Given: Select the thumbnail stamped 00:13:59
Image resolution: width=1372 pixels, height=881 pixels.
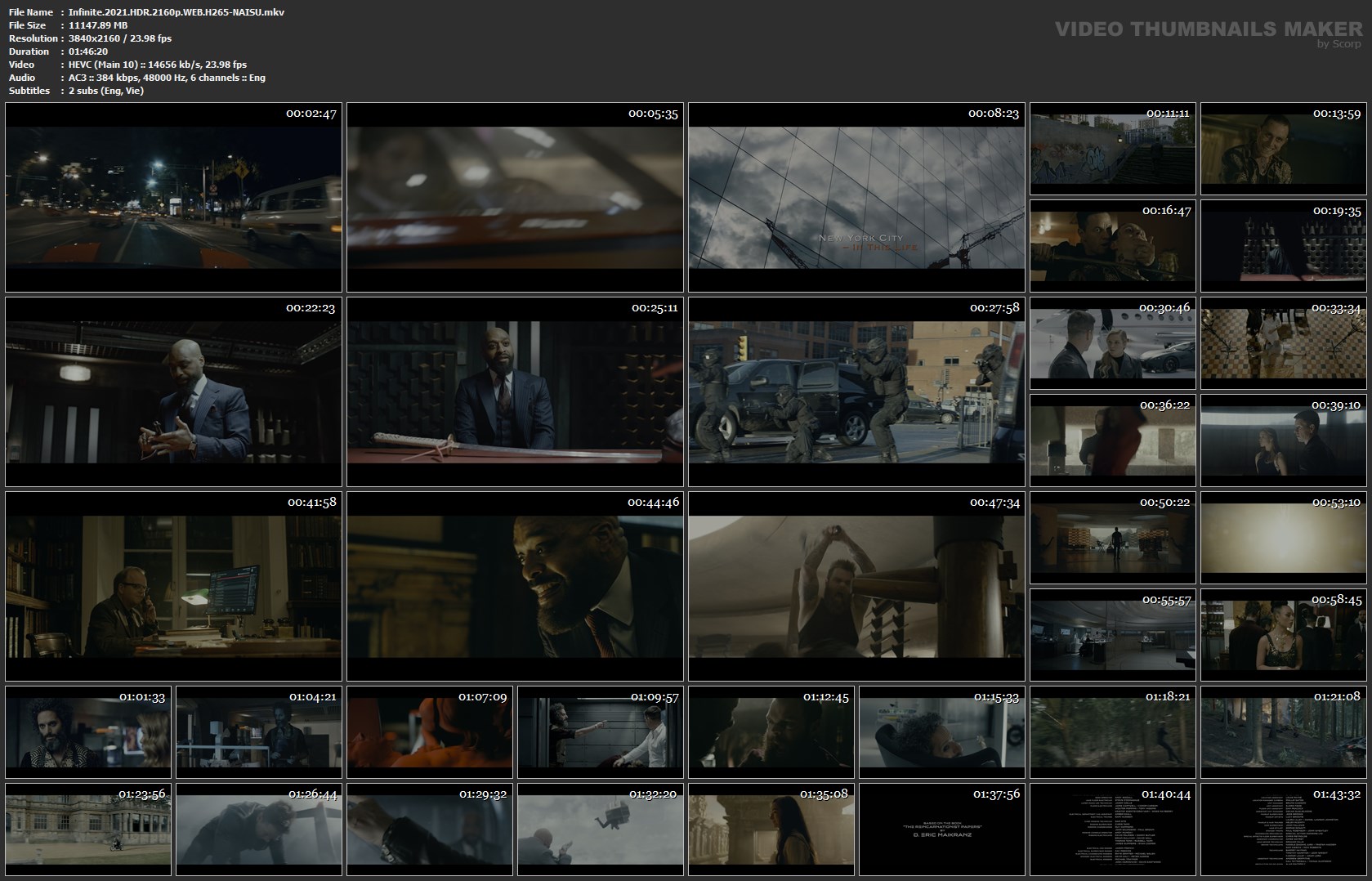Looking at the screenshot, I should (x=1284, y=149).
